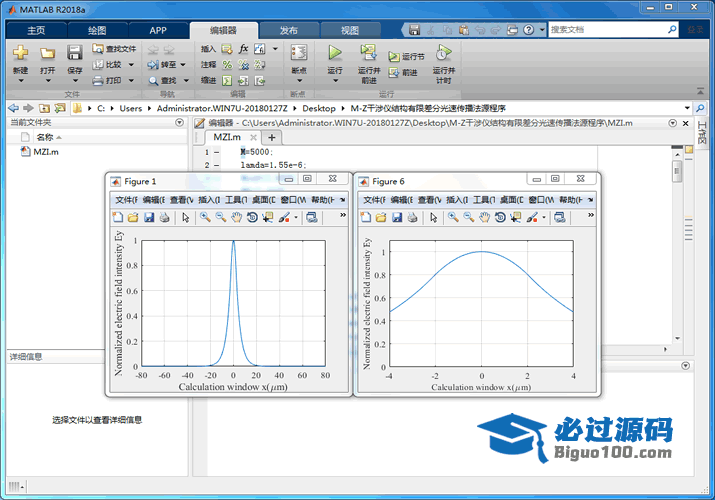
Task: Open current folder path dropdown arrow
Action: tap(687, 108)
